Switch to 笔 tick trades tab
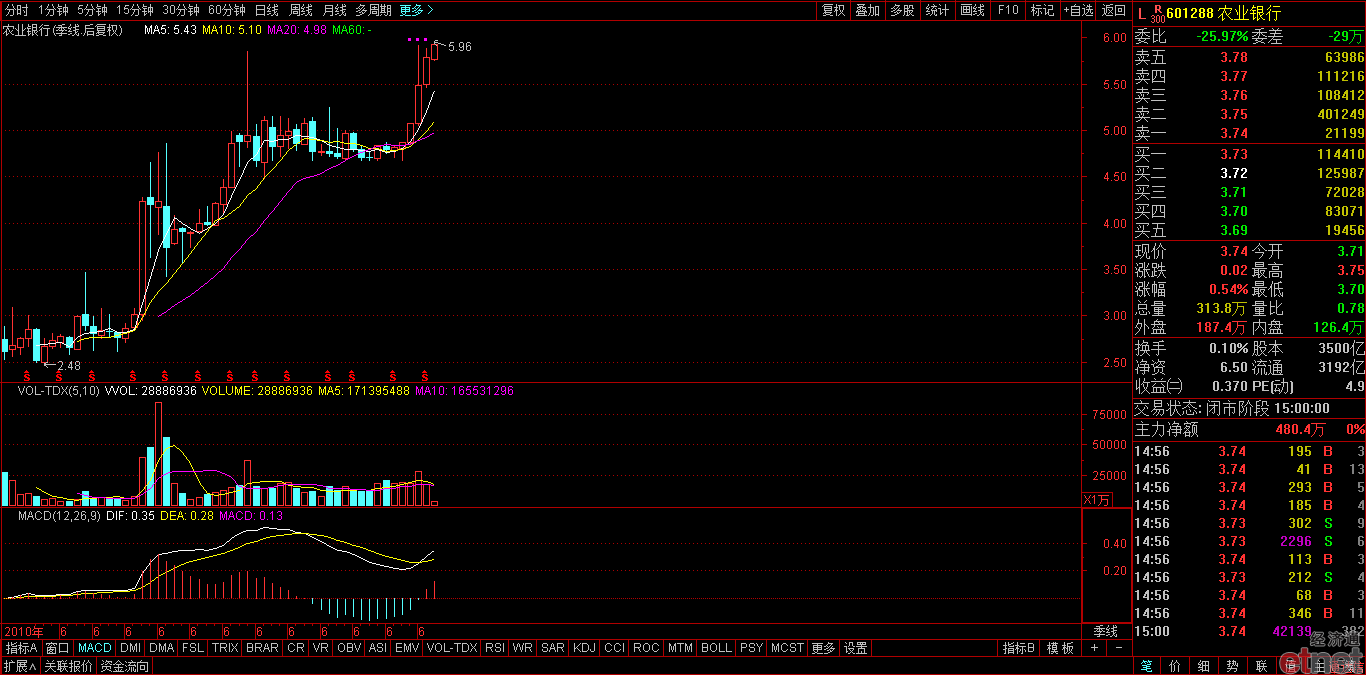1366x675 pixels. pyautogui.click(x=1146, y=666)
